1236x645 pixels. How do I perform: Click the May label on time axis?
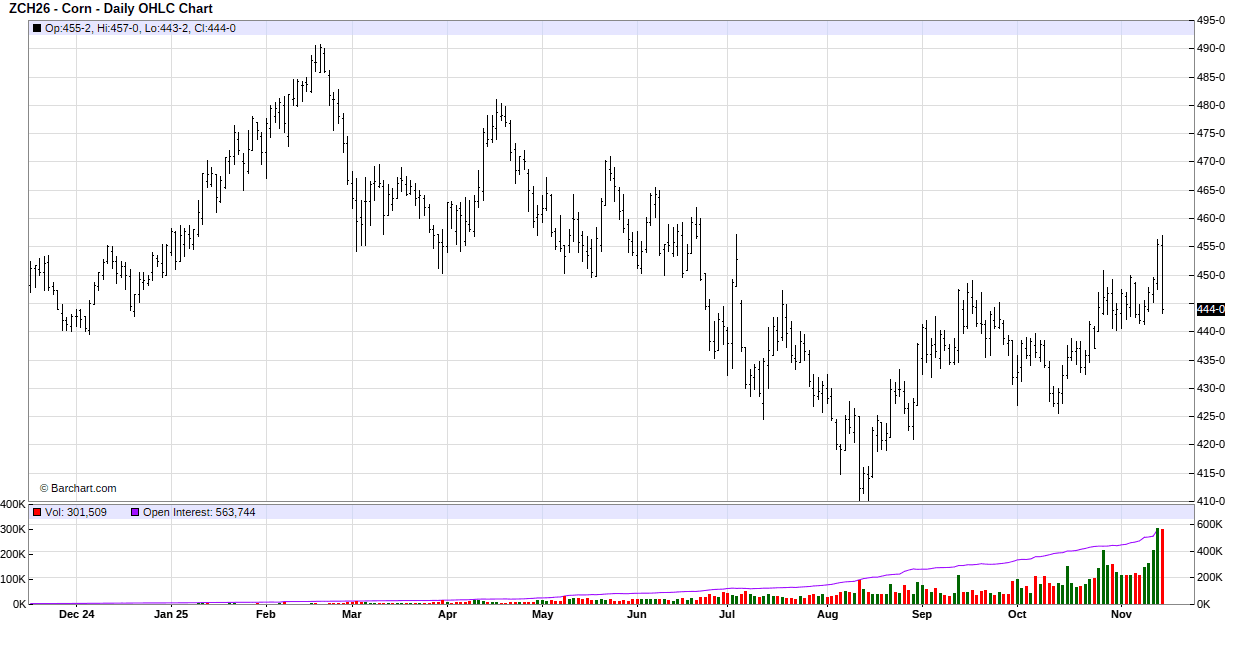pos(542,614)
